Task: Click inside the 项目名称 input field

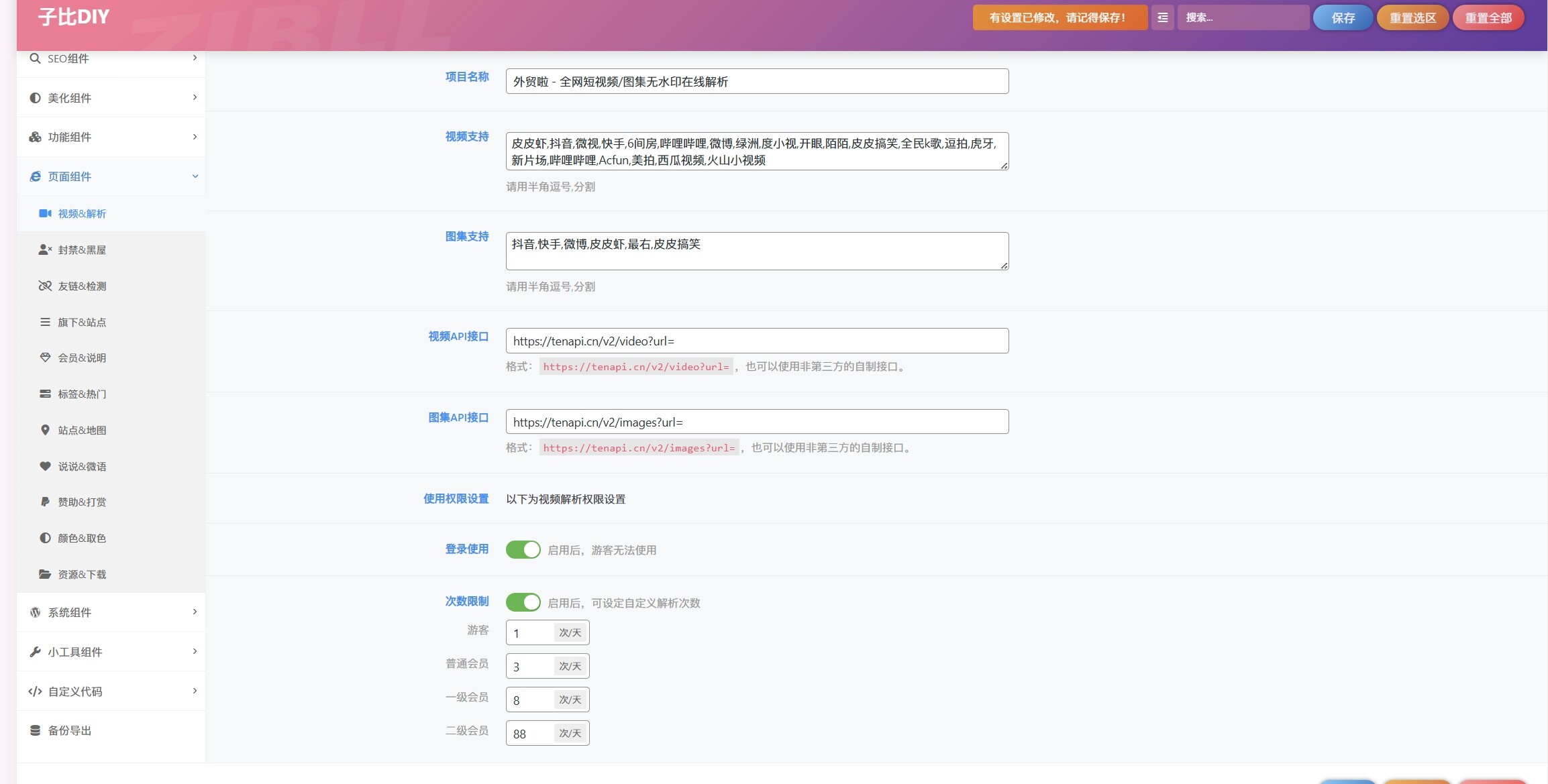Action: 756,80
